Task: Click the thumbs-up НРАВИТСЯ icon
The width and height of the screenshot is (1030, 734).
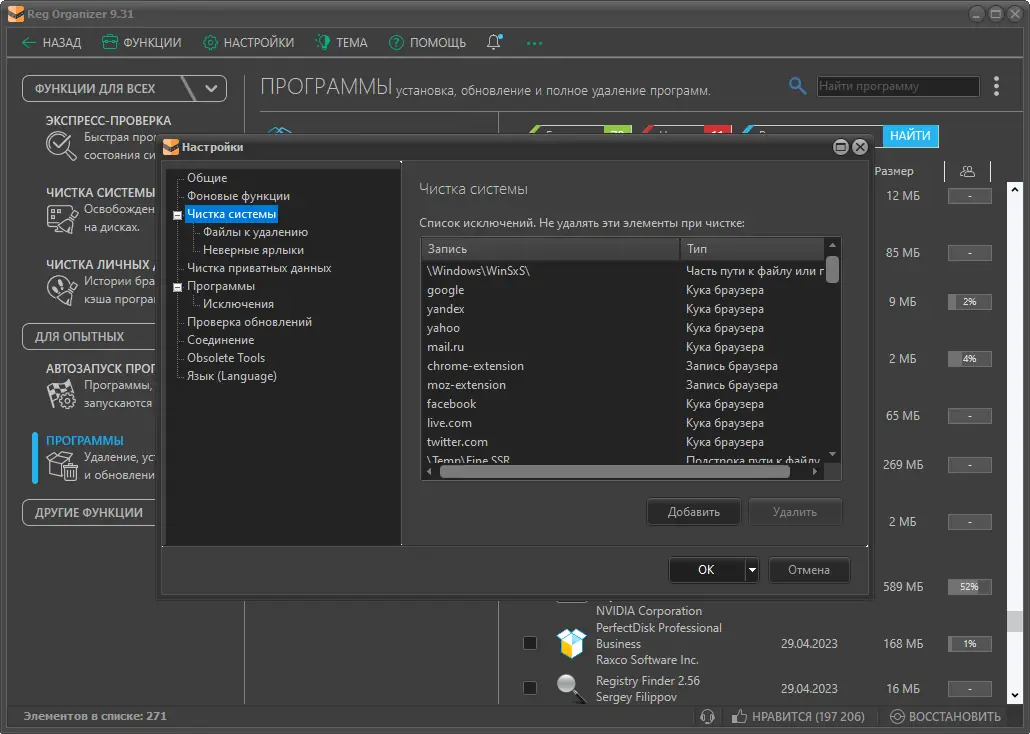Action: coord(739,716)
